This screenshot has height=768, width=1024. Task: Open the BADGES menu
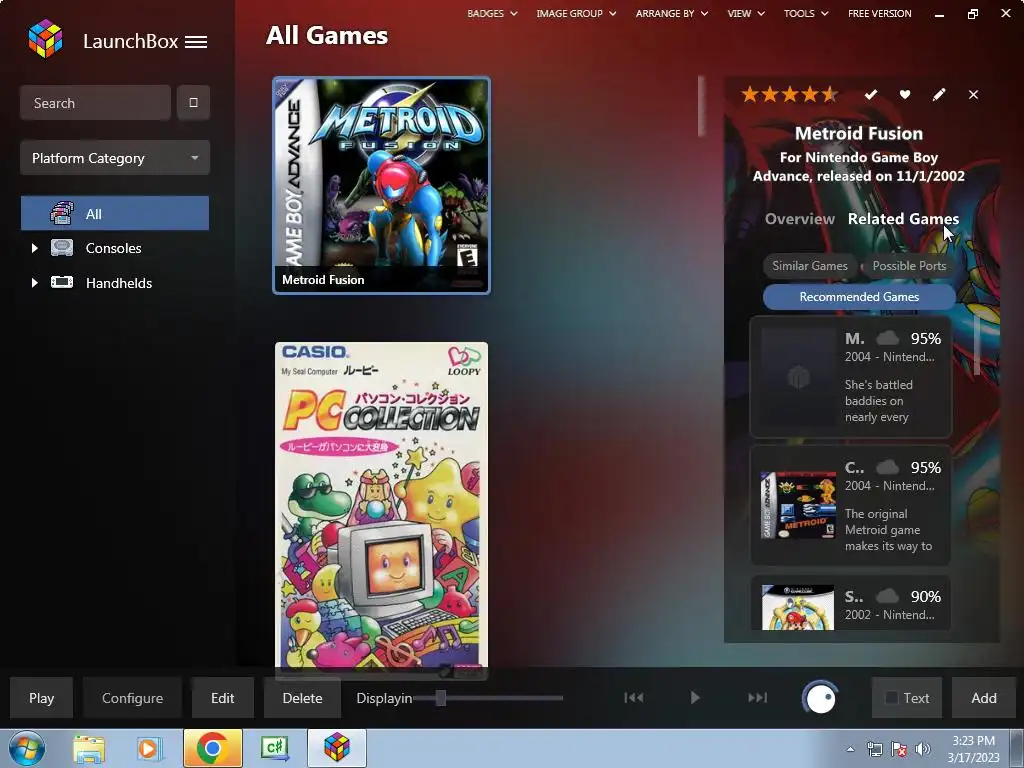tap(492, 13)
